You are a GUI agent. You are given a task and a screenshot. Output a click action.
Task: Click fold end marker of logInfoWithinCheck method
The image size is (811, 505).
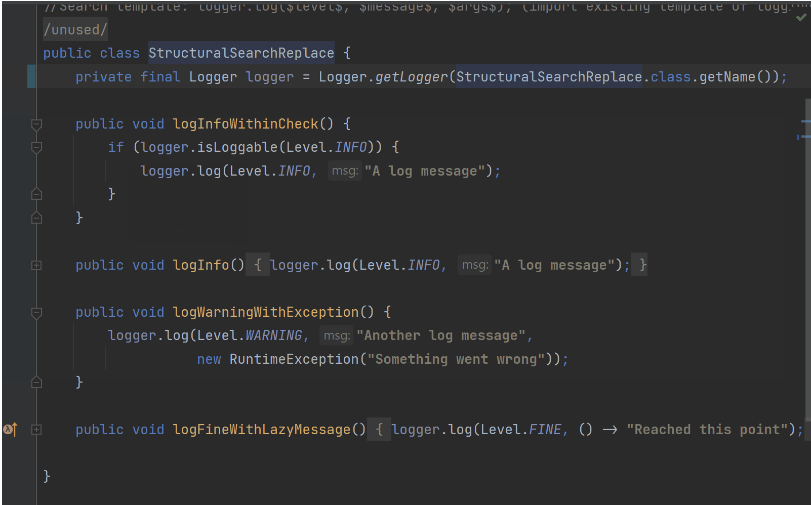click(36, 217)
